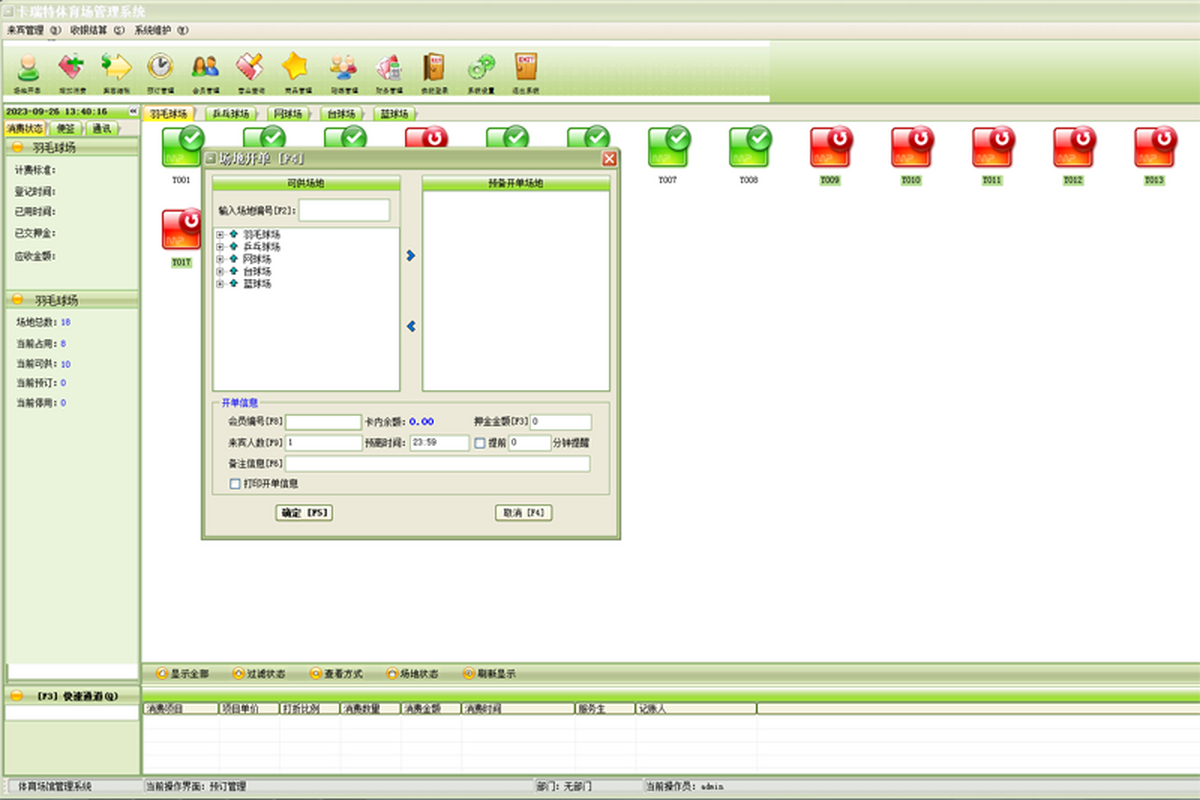Open finance management calculator icon

coord(388,69)
